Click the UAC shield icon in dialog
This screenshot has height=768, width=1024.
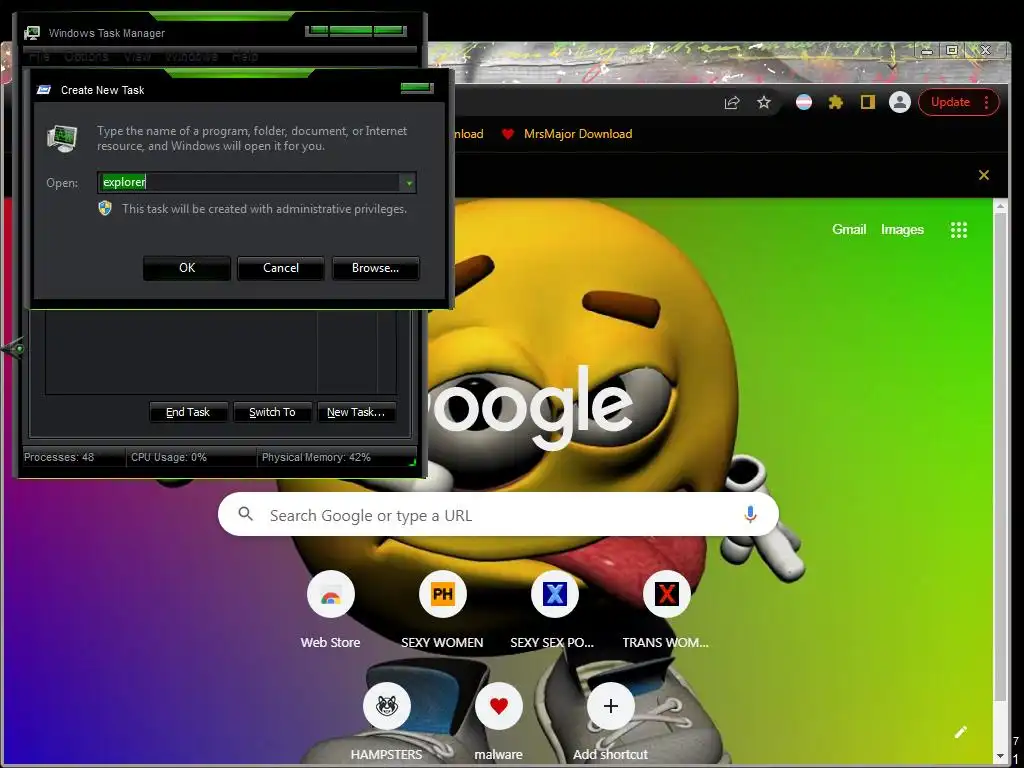tap(105, 208)
